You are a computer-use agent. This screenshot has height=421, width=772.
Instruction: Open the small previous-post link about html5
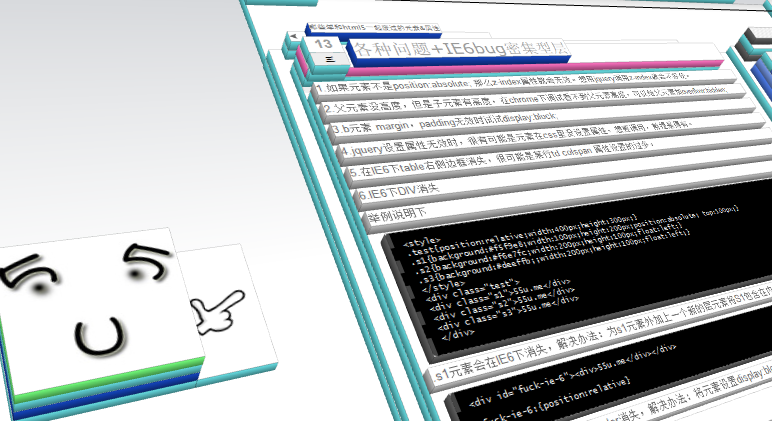coord(373,28)
